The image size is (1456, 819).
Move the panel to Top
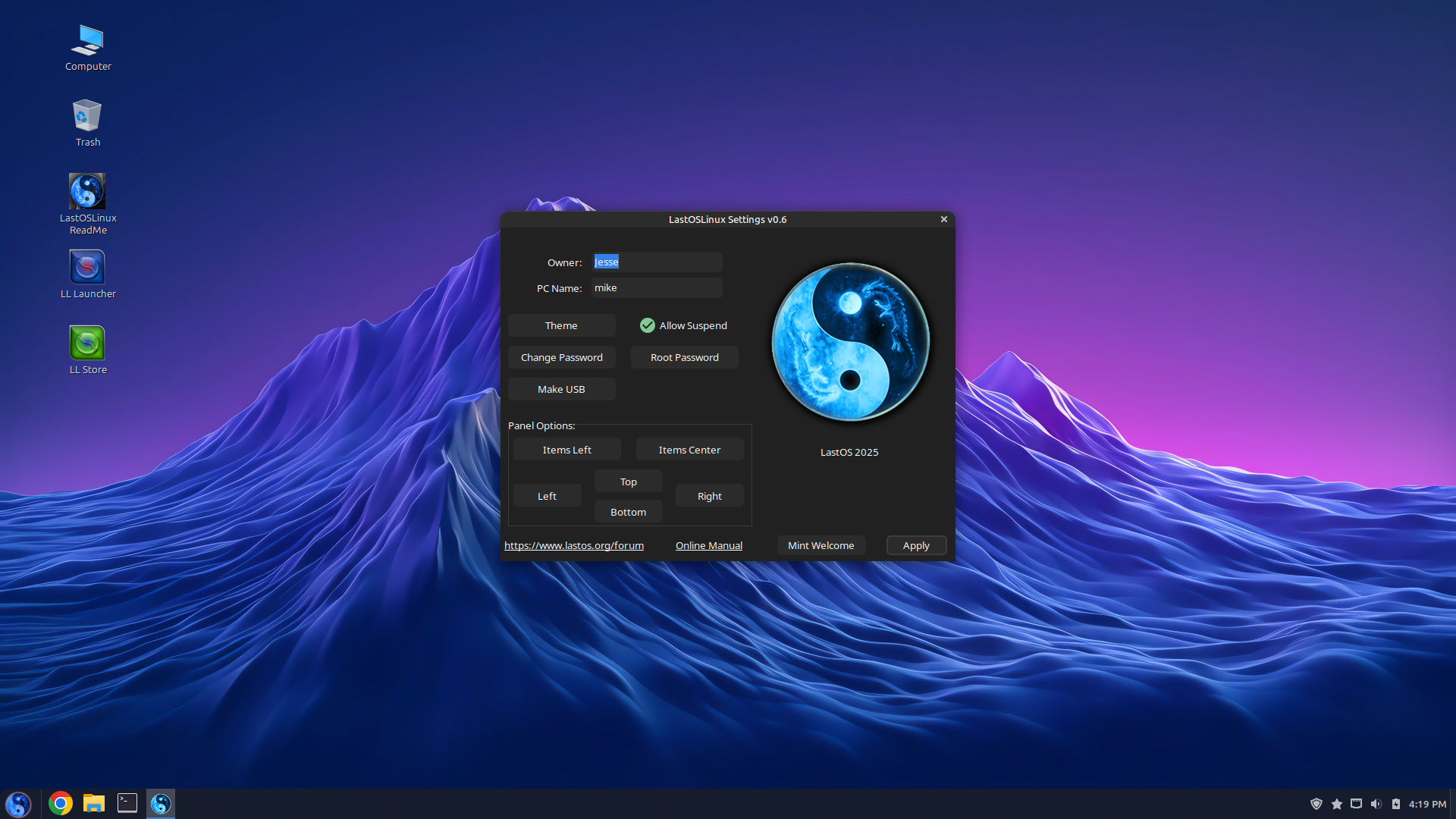(628, 482)
